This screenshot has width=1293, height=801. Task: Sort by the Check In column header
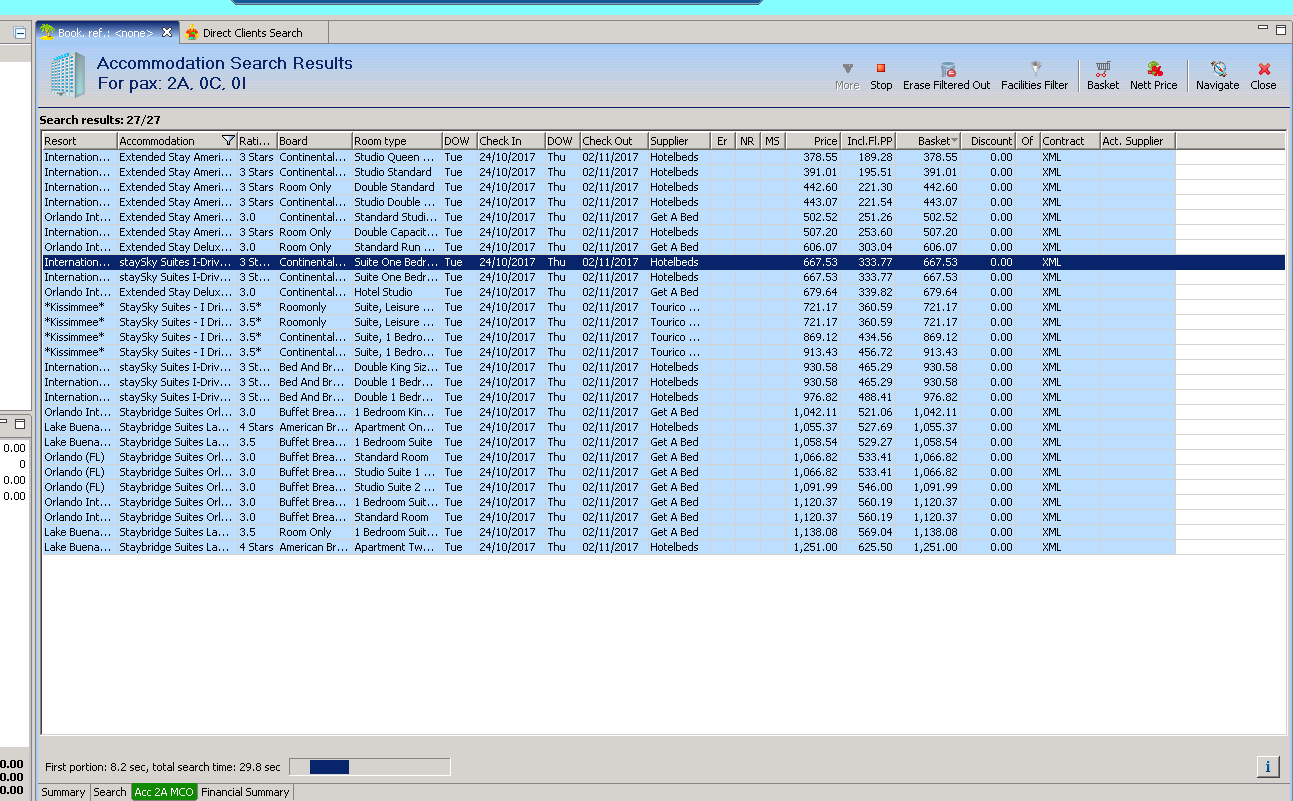pyautogui.click(x=511, y=141)
